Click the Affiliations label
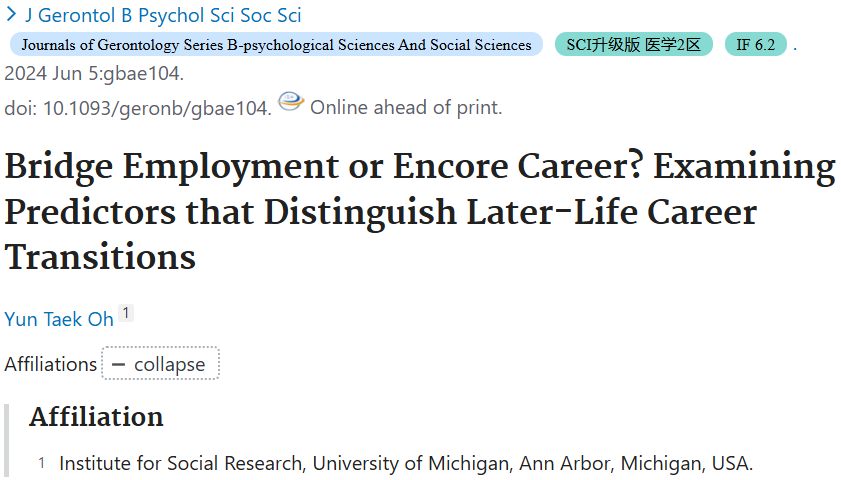Image resolution: width=841 pixels, height=480 pixels. [50, 364]
